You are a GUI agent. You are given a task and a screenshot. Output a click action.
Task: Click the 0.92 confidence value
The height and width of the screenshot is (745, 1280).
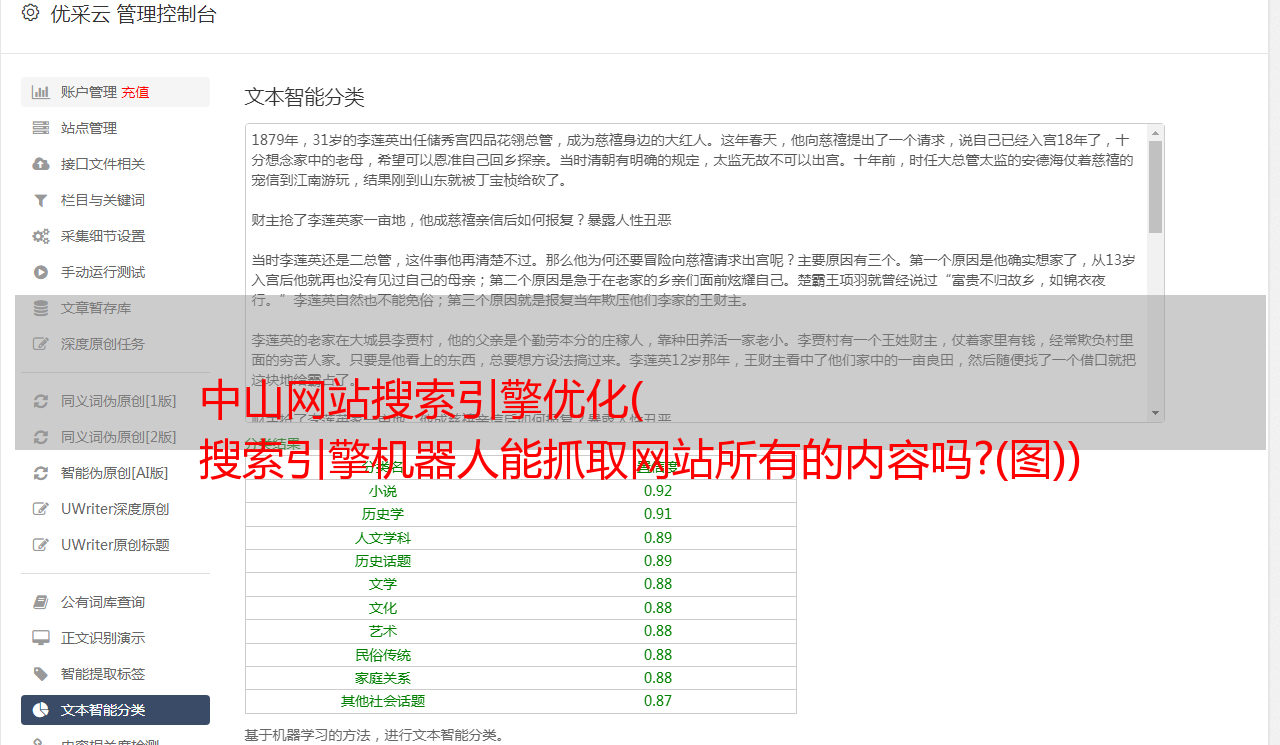[x=658, y=491]
